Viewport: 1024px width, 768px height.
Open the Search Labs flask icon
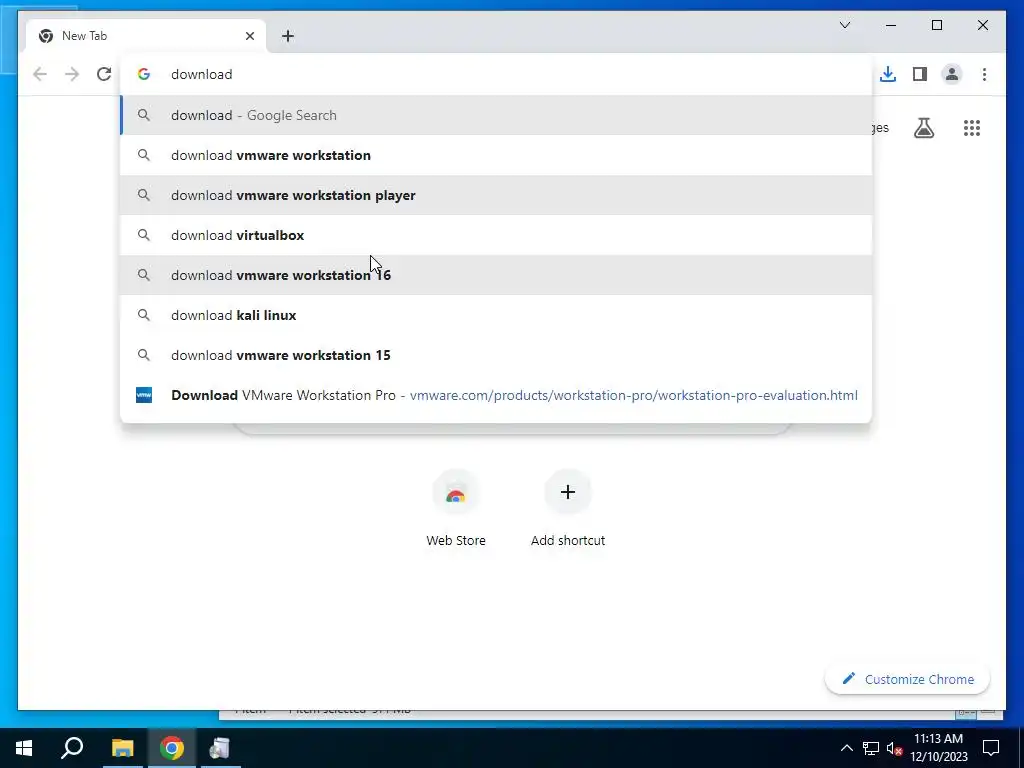923,128
